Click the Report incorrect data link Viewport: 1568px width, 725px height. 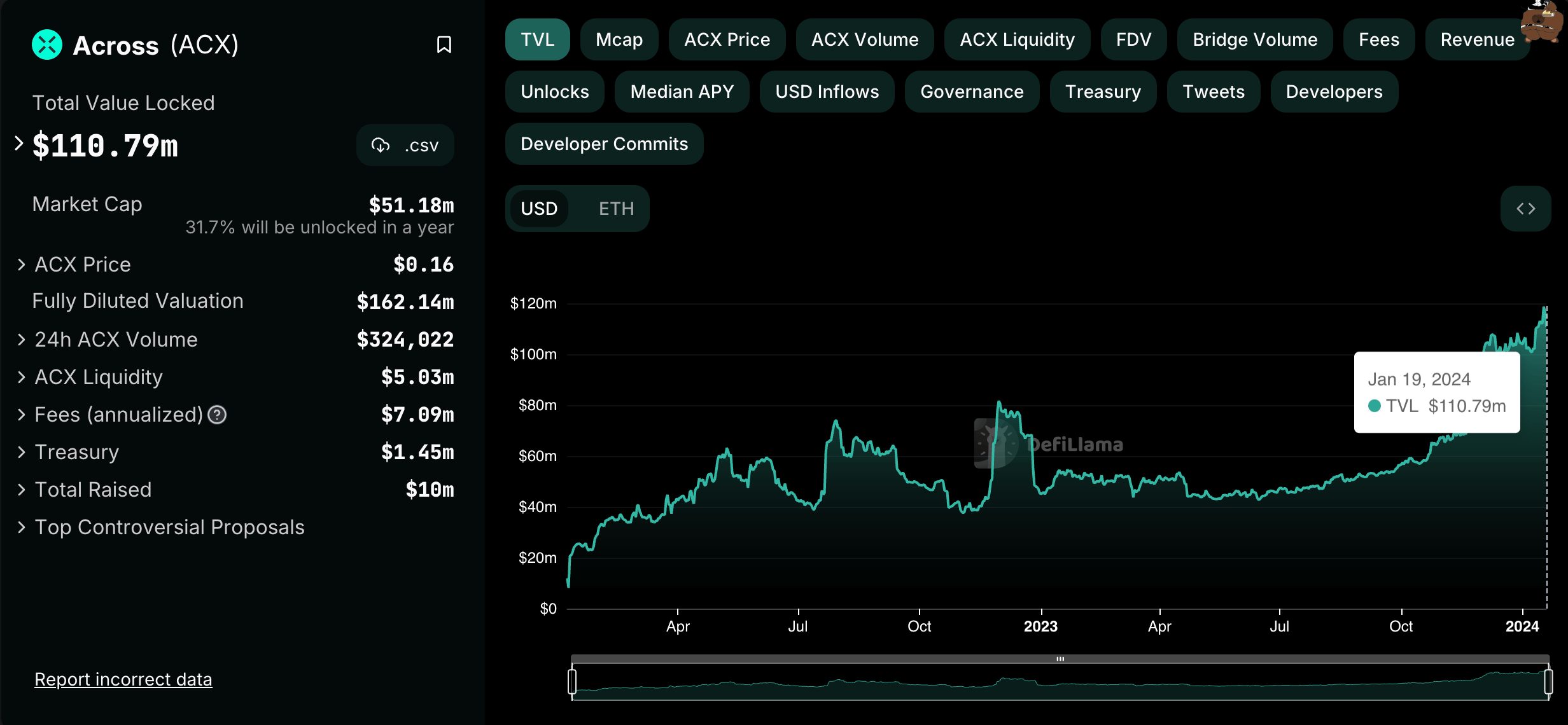(123, 679)
